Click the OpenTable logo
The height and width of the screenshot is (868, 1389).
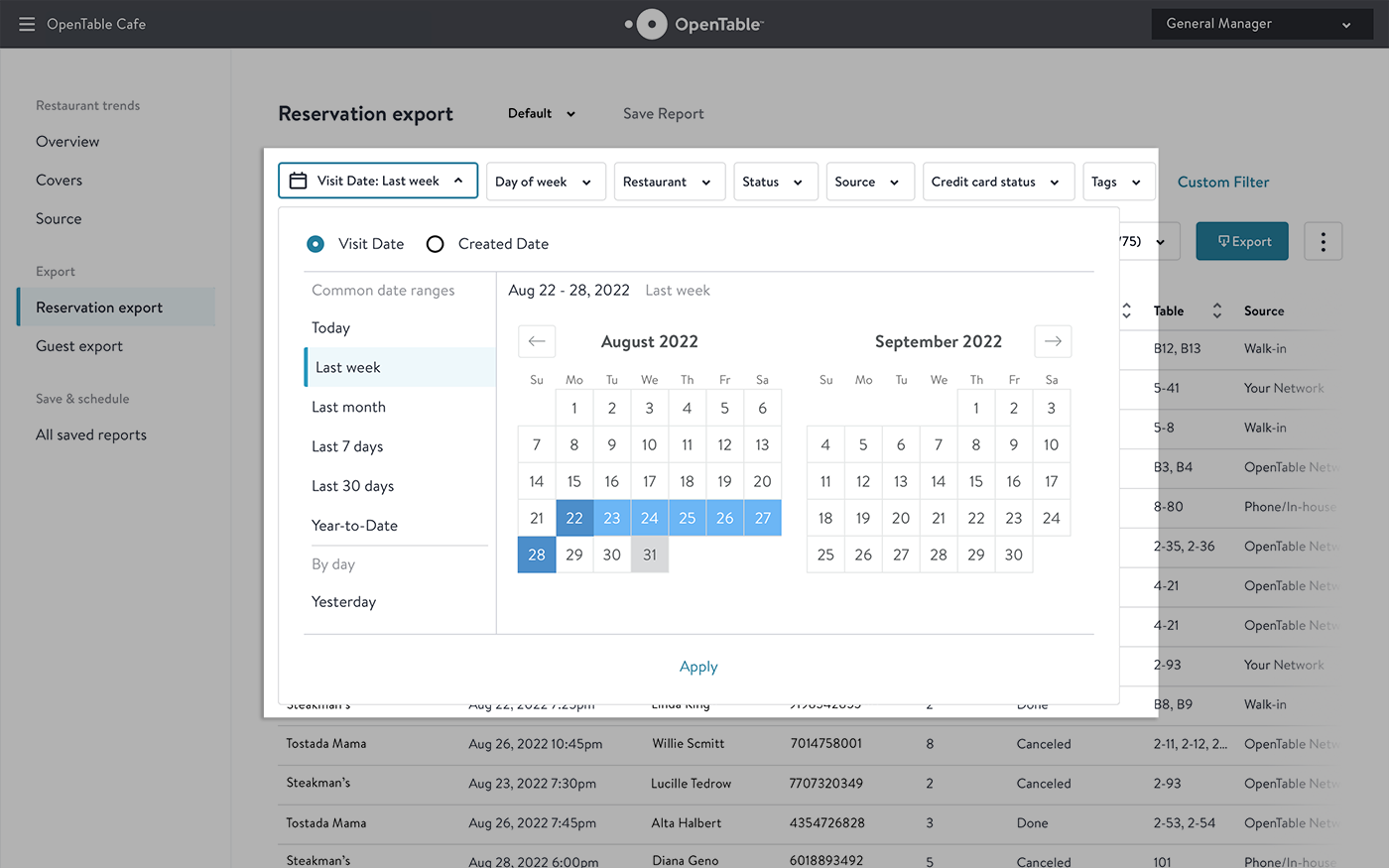694,24
